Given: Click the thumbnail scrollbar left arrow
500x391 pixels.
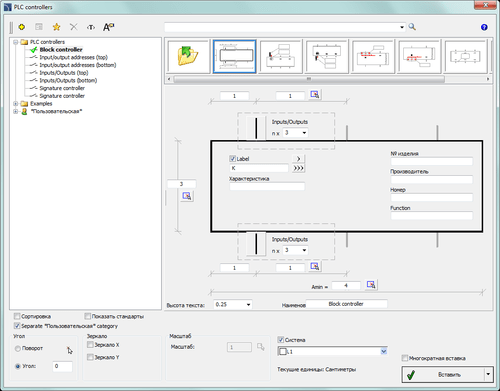Looking at the screenshot, I should click(169, 79).
